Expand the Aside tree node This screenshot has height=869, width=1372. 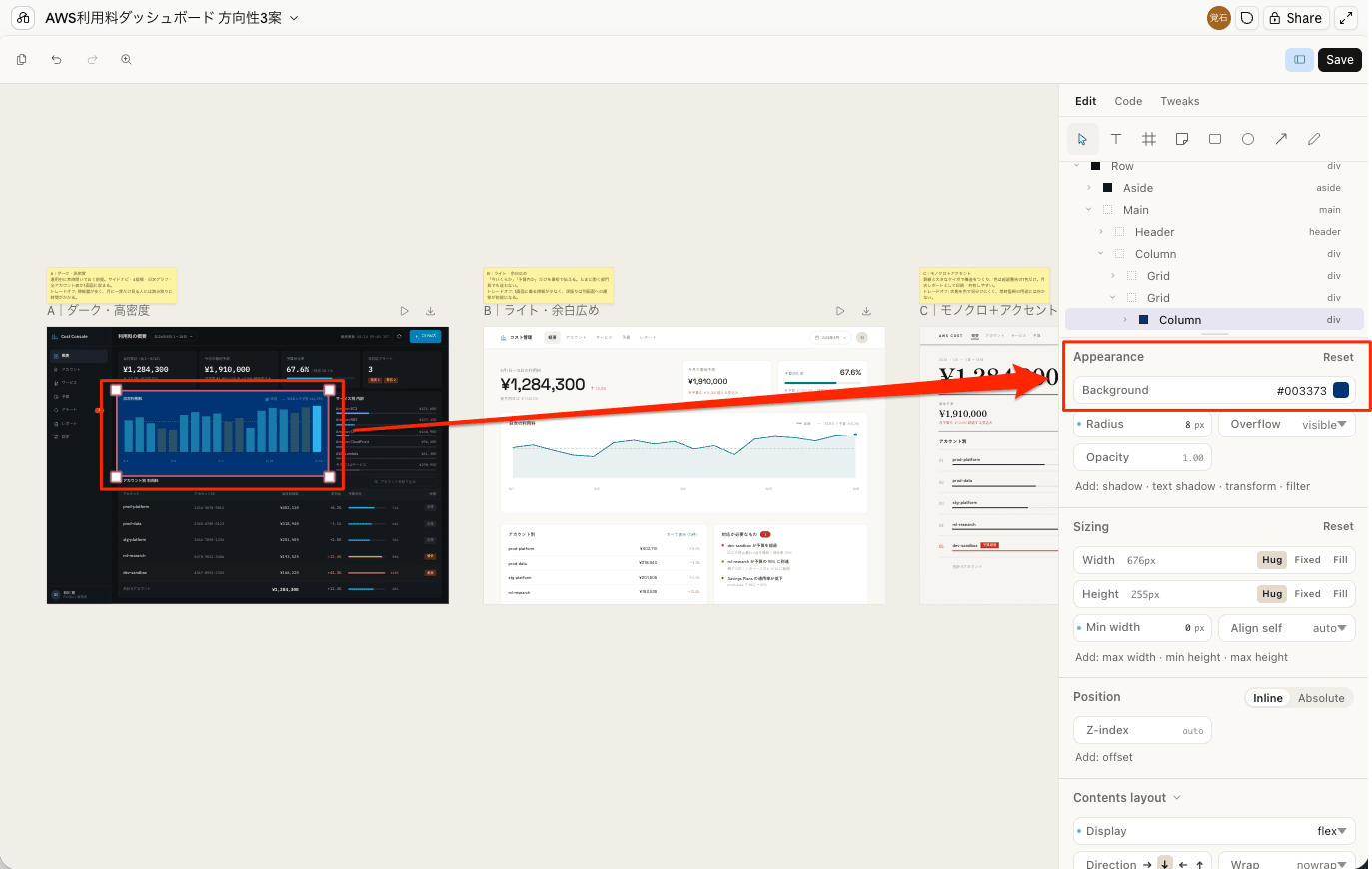point(1089,188)
